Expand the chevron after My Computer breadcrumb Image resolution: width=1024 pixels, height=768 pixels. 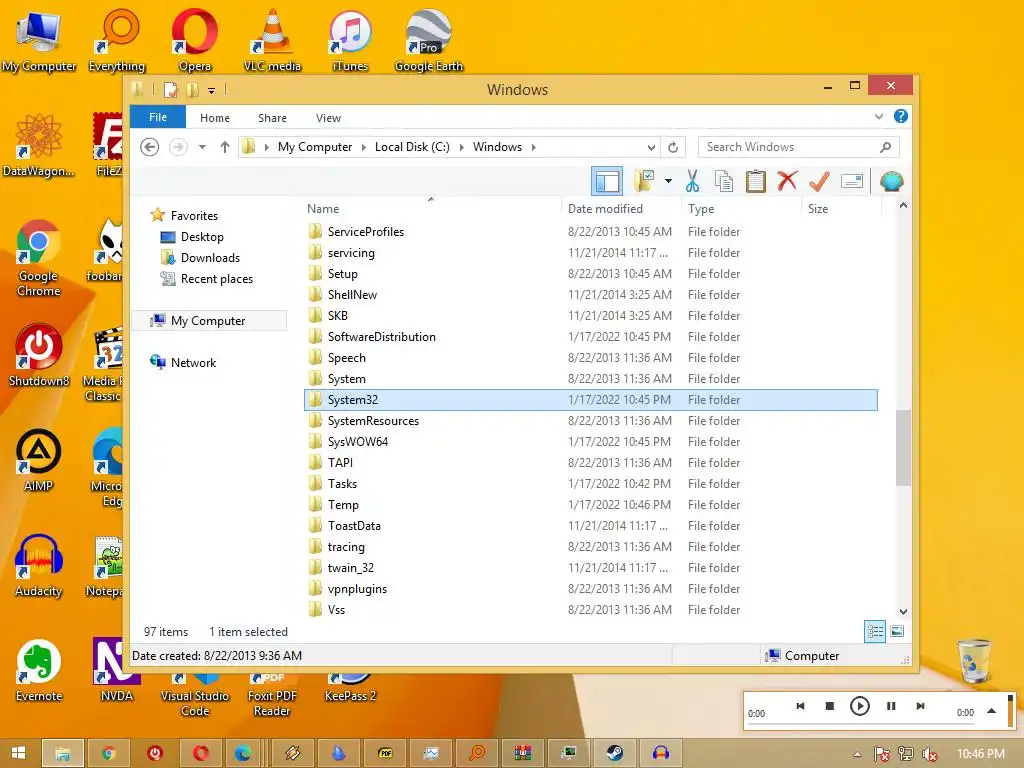363,147
